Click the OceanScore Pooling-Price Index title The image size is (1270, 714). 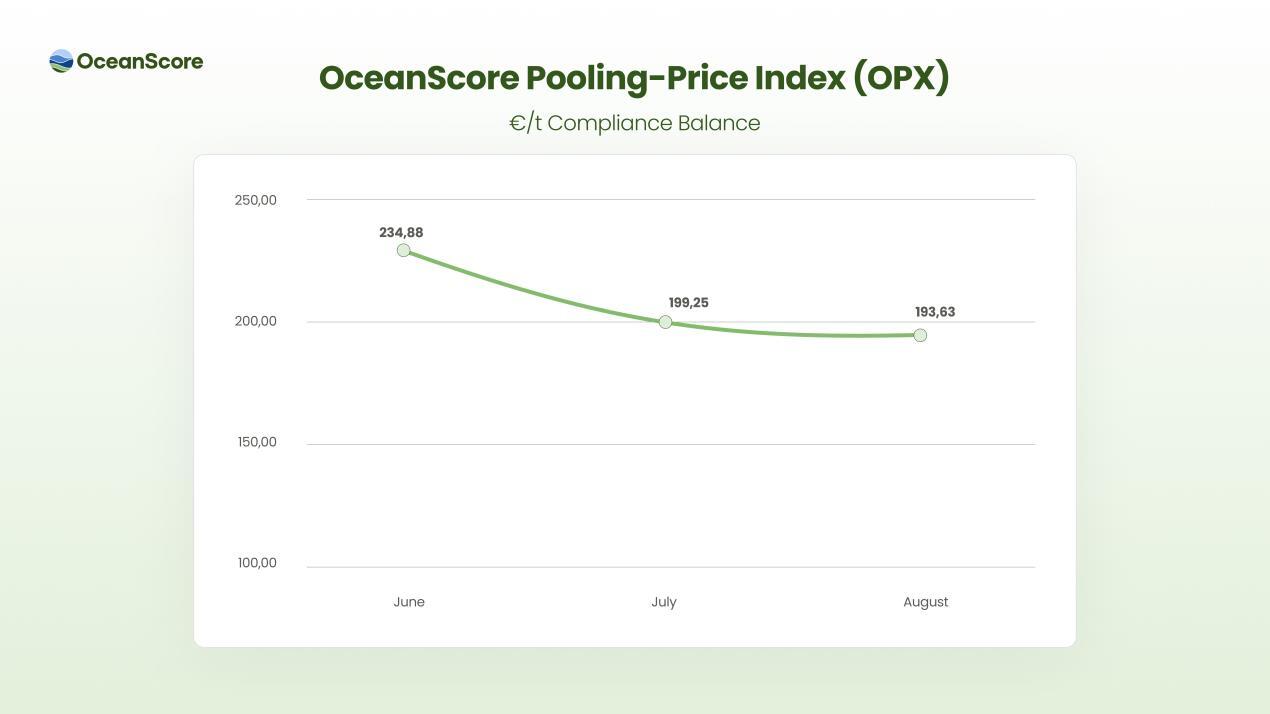(x=634, y=78)
